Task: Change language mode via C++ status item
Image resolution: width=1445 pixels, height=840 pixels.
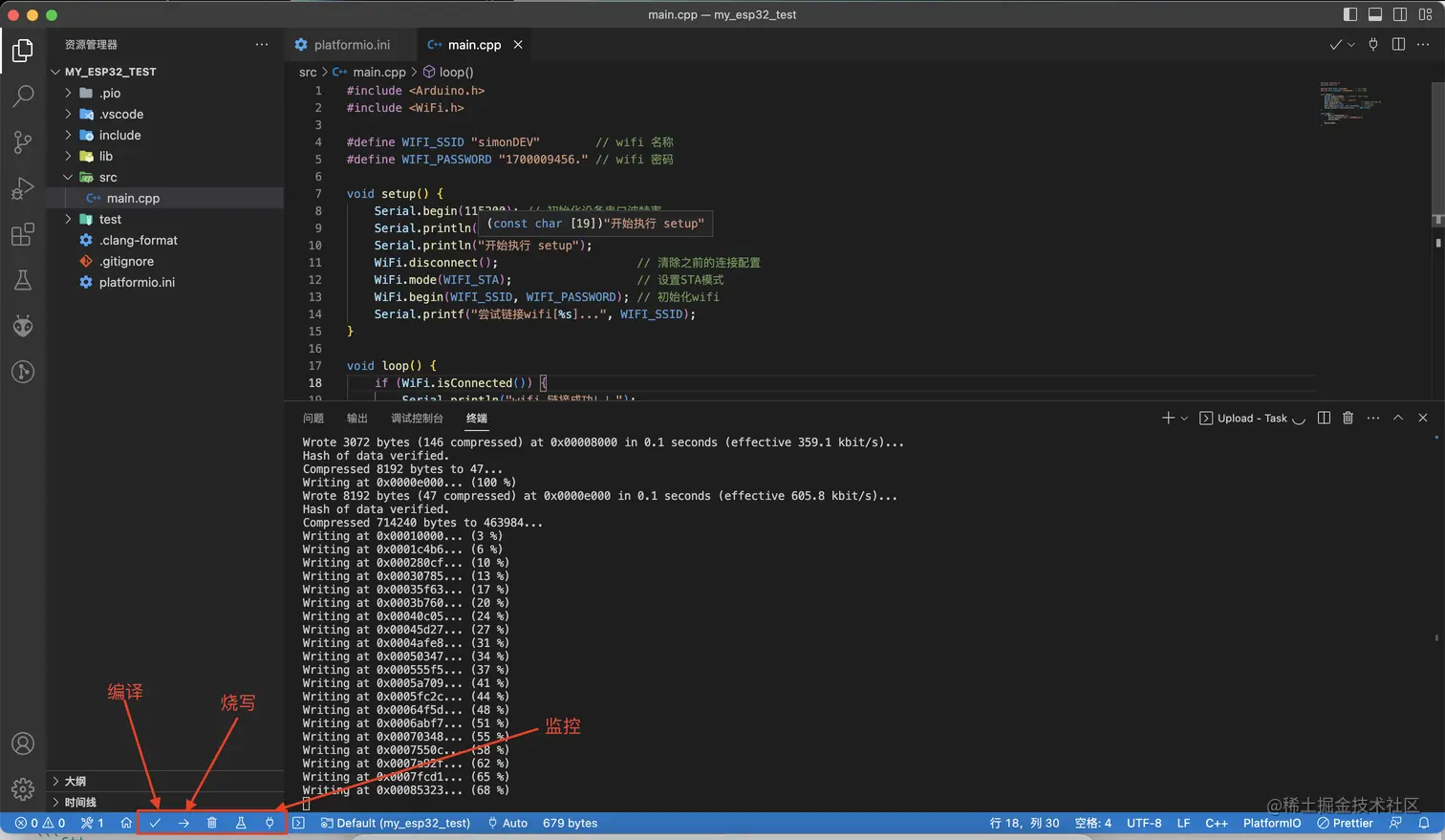Action: (1217, 823)
